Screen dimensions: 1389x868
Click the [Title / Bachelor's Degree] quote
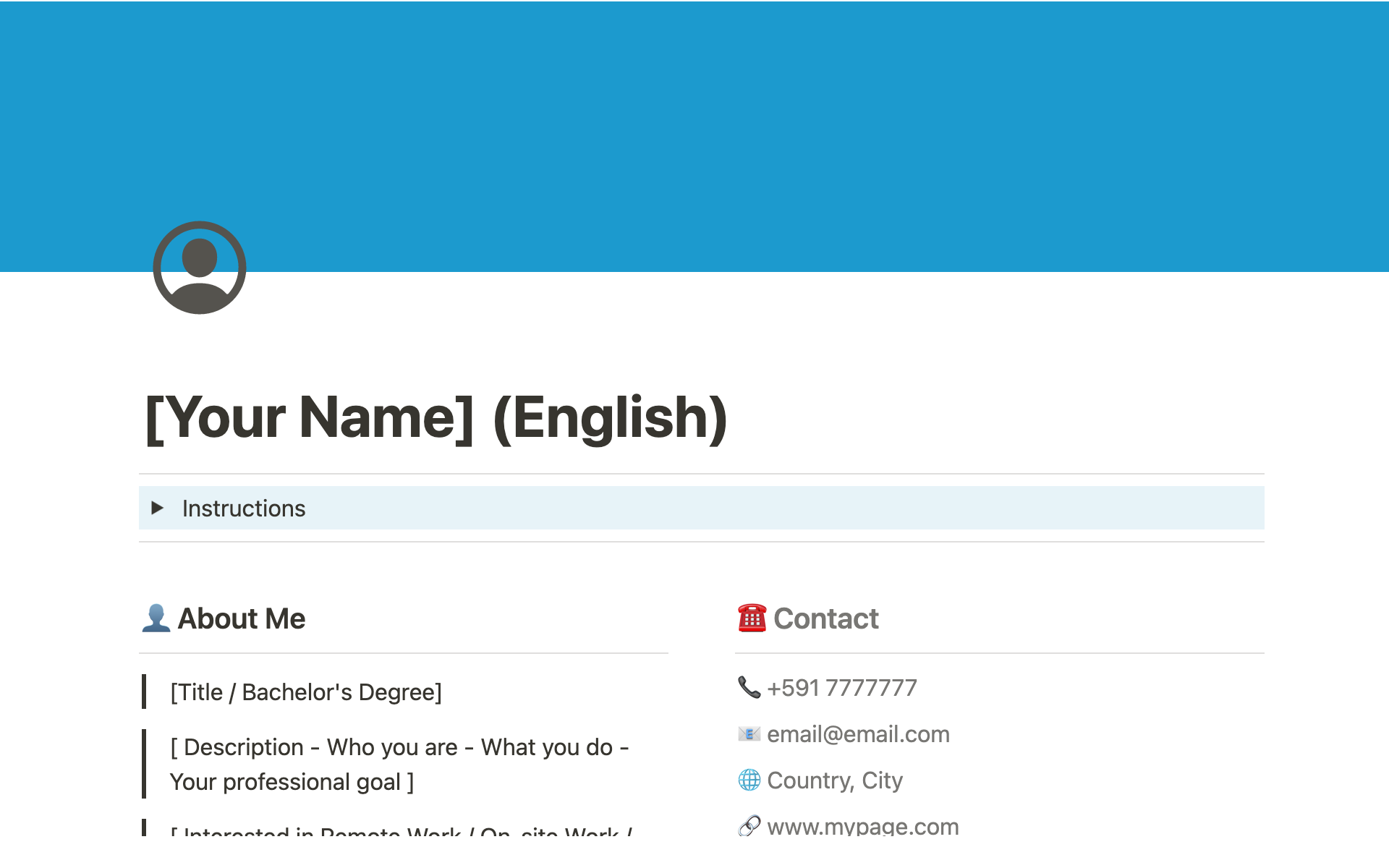pos(305,692)
